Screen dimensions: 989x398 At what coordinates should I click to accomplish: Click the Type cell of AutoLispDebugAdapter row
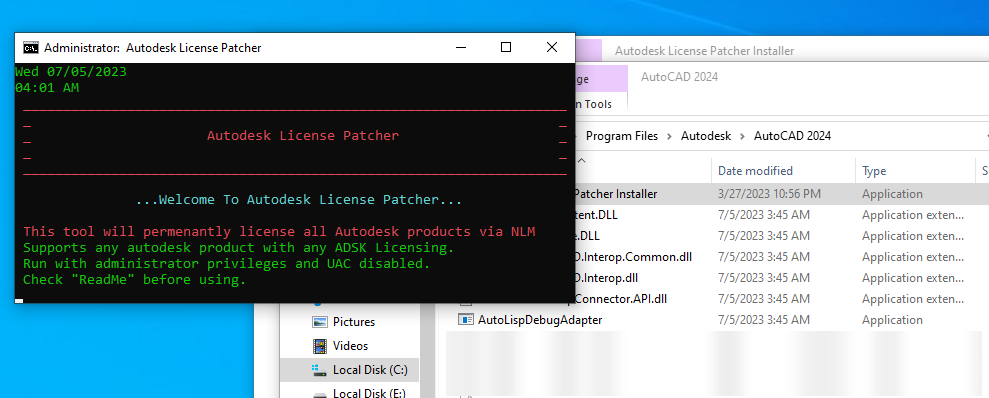tap(892, 320)
